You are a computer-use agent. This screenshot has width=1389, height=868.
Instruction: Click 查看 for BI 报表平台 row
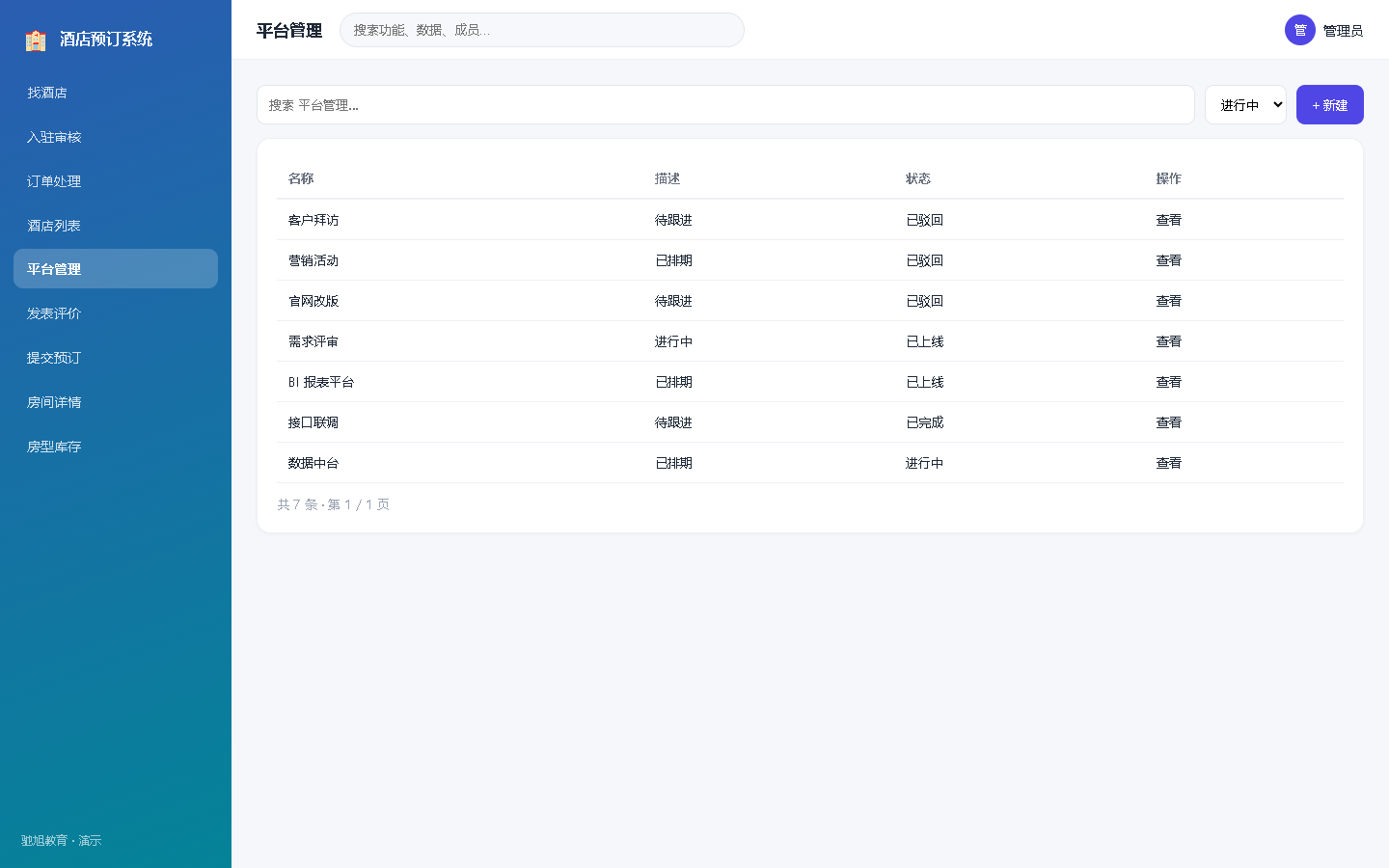click(1169, 382)
